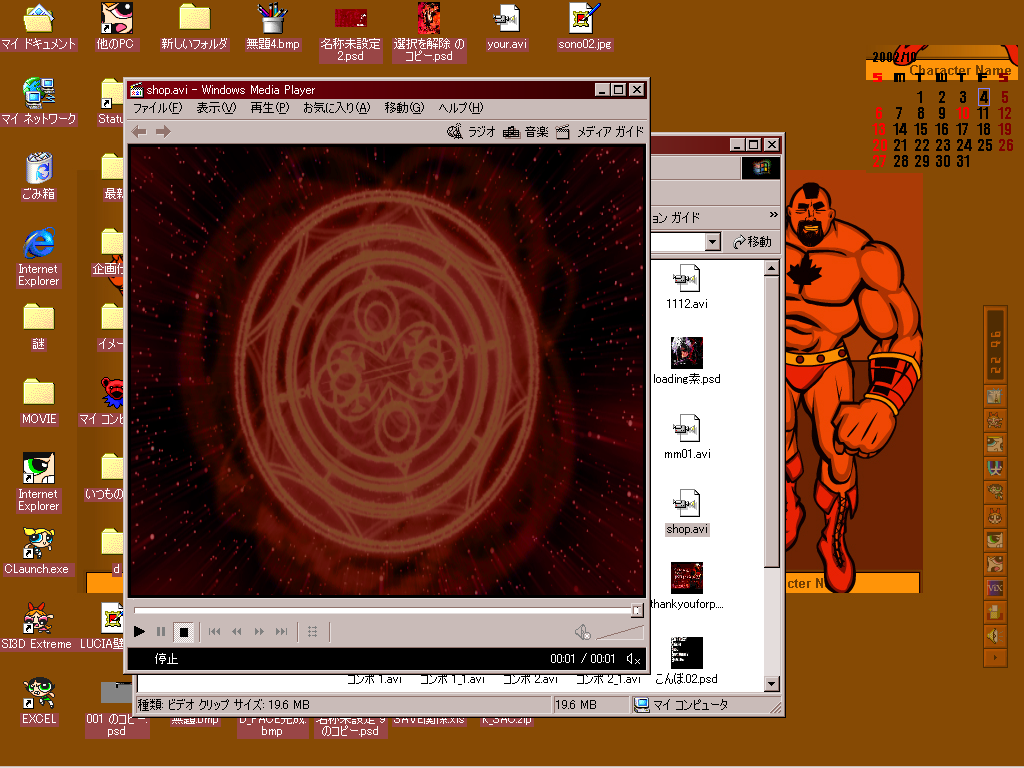Open the MOVIE desktop folder
This screenshot has width=1024, height=768.
click(x=39, y=402)
